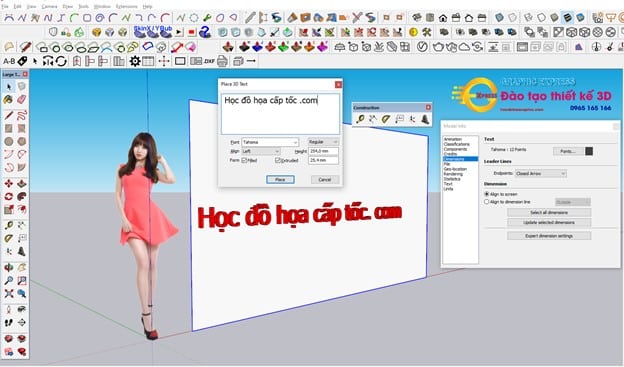
Task: Click Update selected dimensions button
Action: point(549,223)
